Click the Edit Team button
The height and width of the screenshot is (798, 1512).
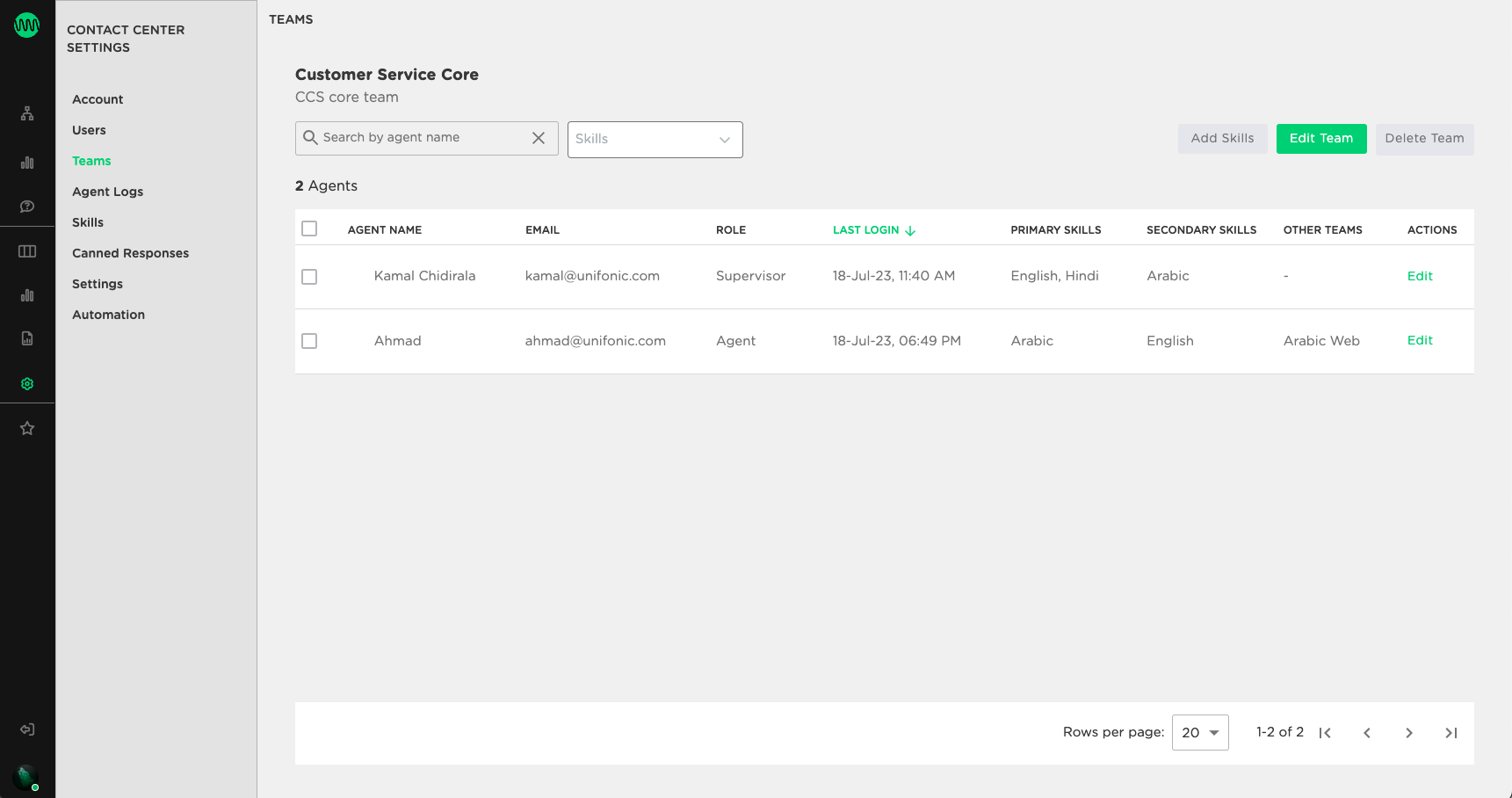click(x=1321, y=139)
